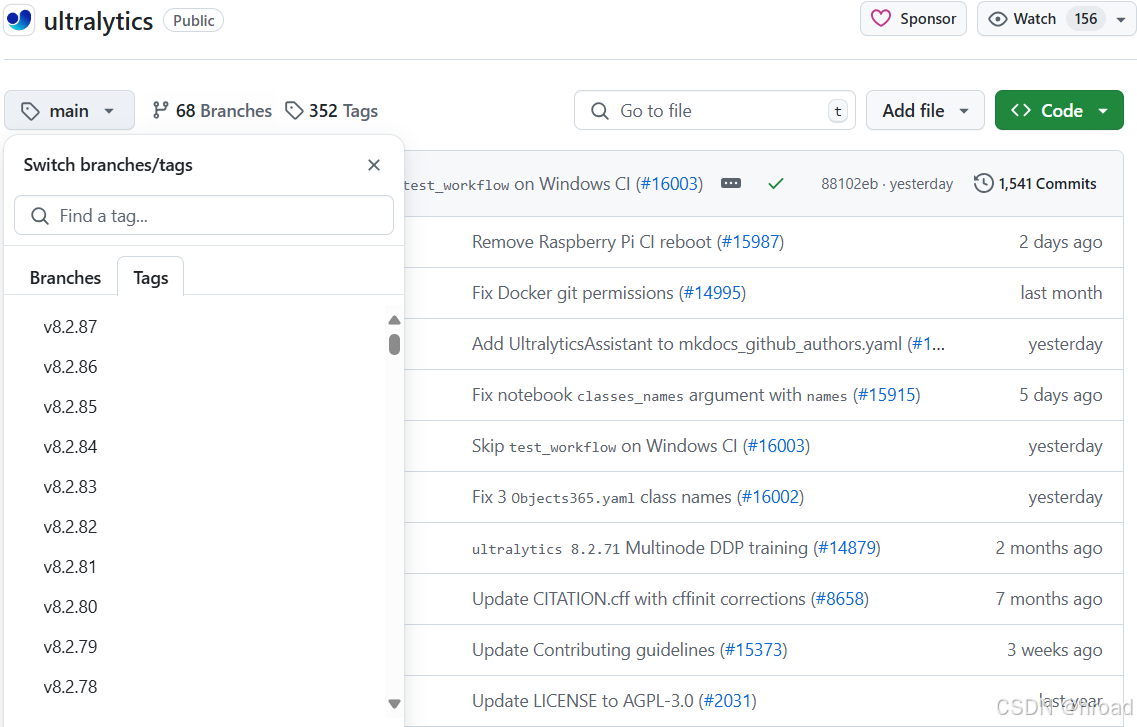This screenshot has height=727, width=1137.
Task: Open pull request #2031 link
Action: pos(727,701)
